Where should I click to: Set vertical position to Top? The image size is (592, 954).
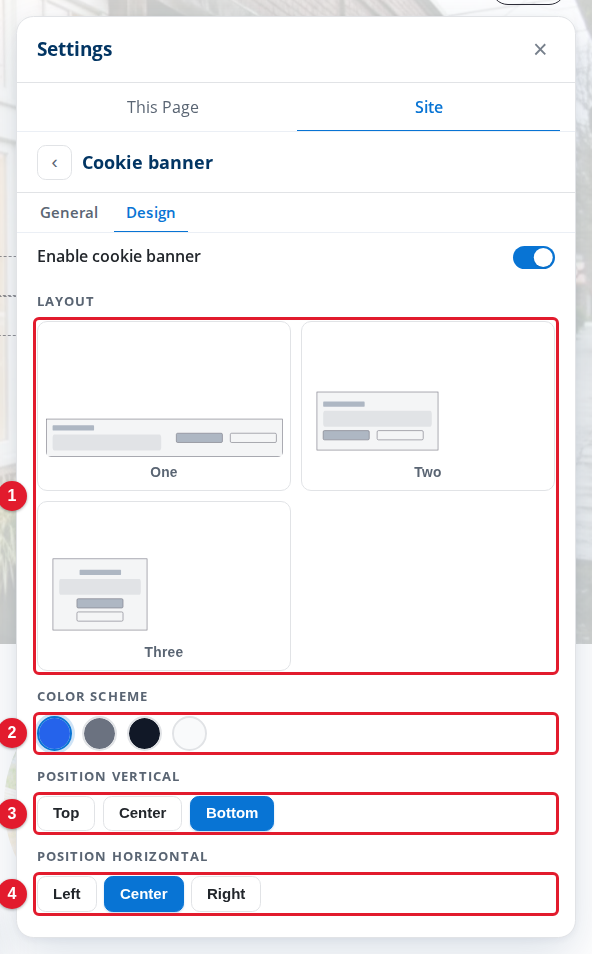pyautogui.click(x=66, y=813)
